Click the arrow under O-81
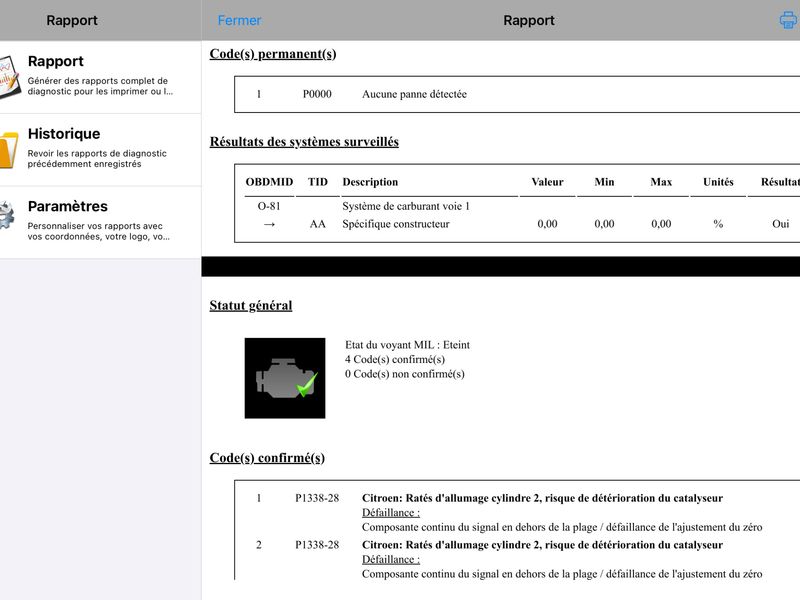This screenshot has height=600, width=800. tap(269, 224)
